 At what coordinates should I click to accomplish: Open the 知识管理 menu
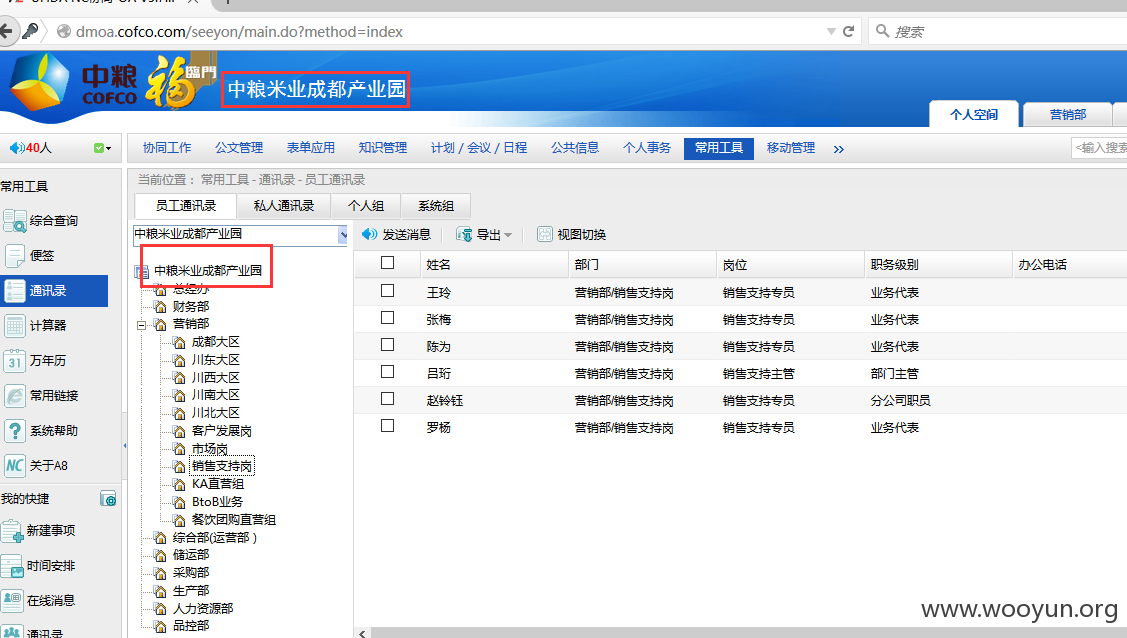(382, 148)
